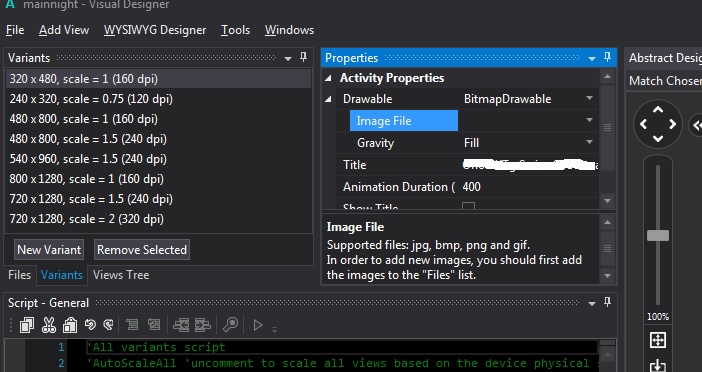
Task: Click the Paste icon in the script toolbar
Action: [70, 325]
